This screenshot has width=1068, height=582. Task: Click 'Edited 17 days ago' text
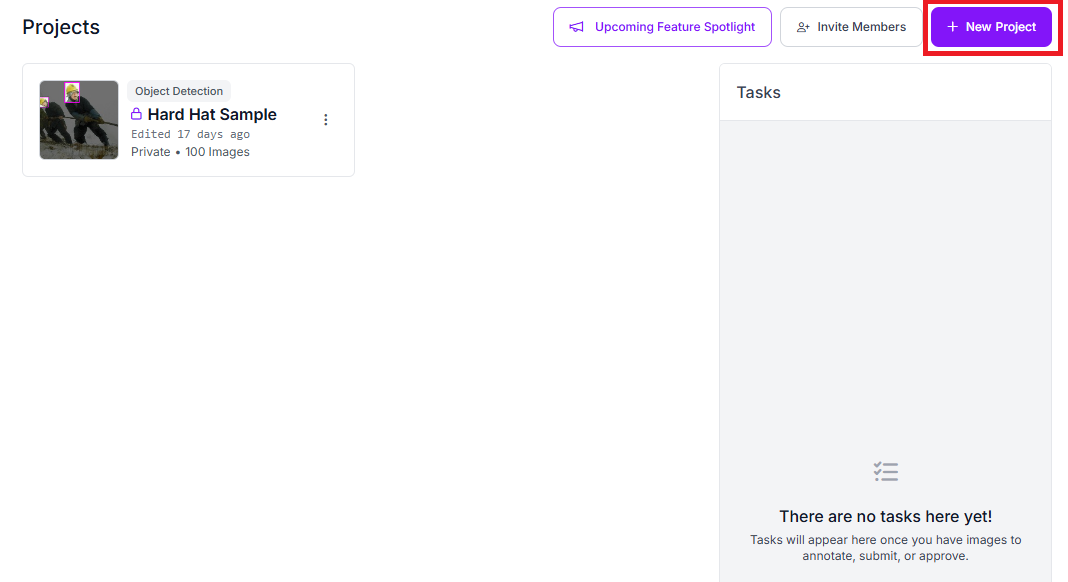(191, 134)
